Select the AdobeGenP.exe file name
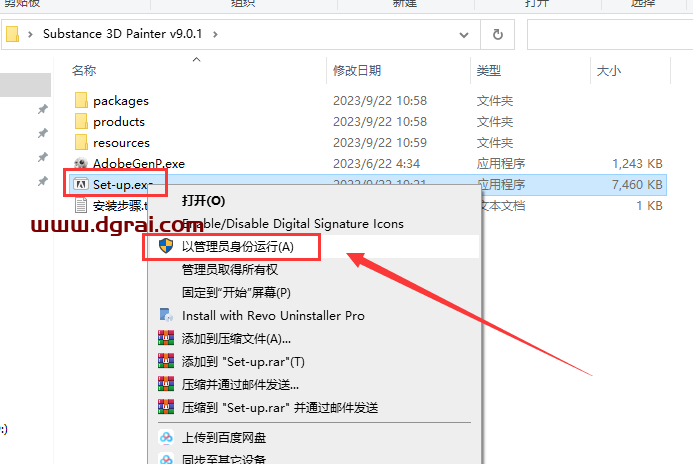Image resolution: width=693 pixels, height=464 pixels. pyautogui.click(x=139, y=164)
